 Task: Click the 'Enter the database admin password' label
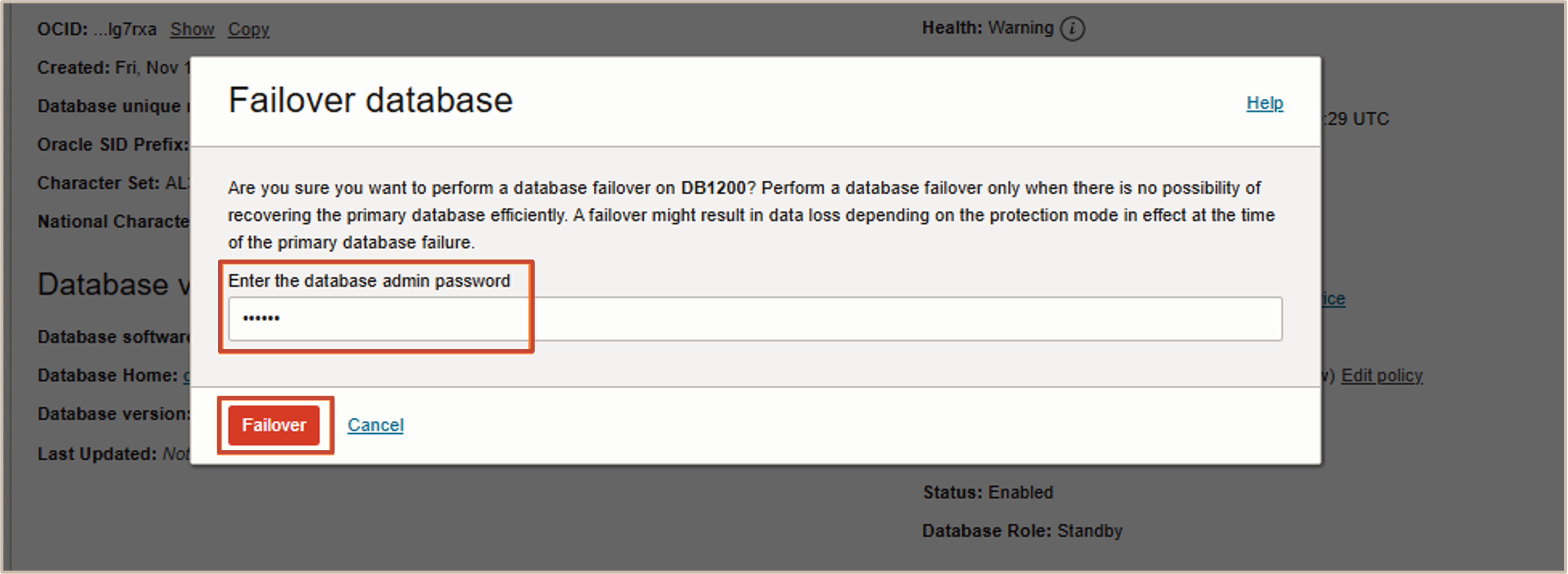369,281
